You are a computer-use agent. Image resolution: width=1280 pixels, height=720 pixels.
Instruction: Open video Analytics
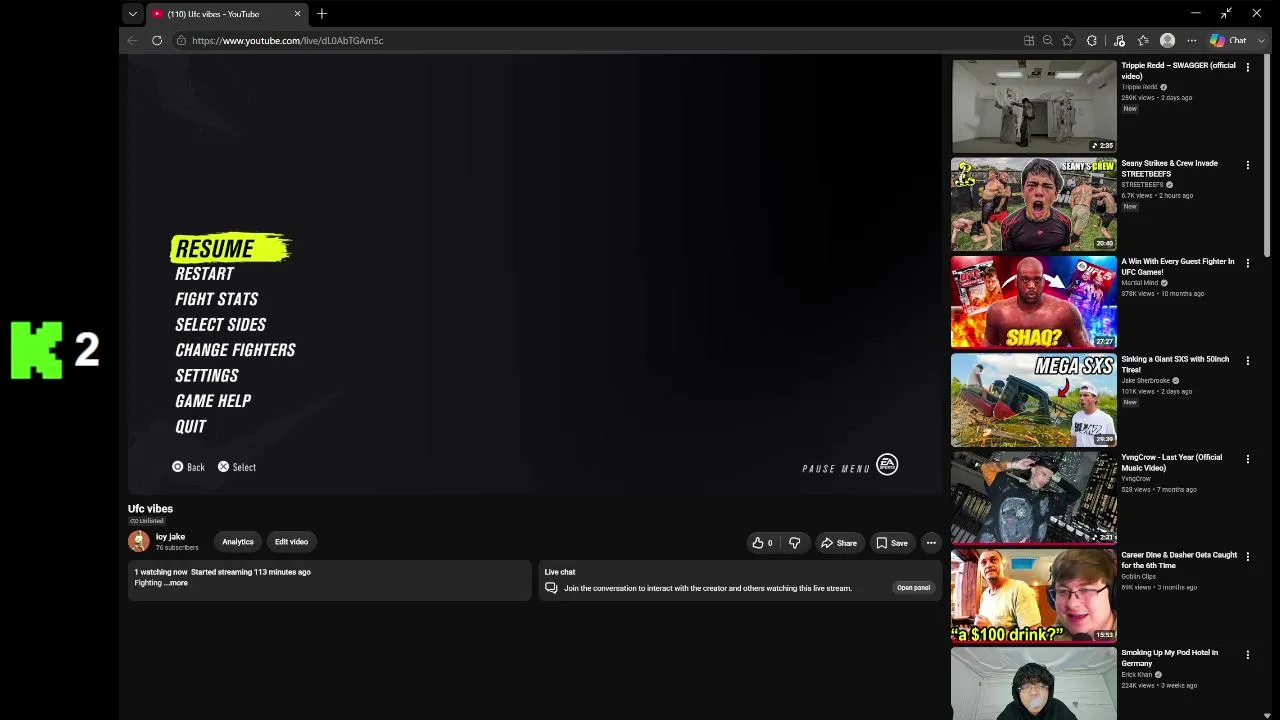tap(238, 542)
